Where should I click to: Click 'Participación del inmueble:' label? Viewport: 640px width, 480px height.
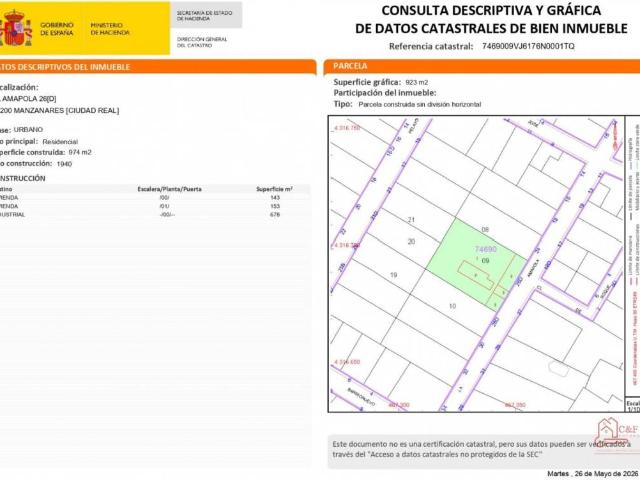[x=385, y=93]
